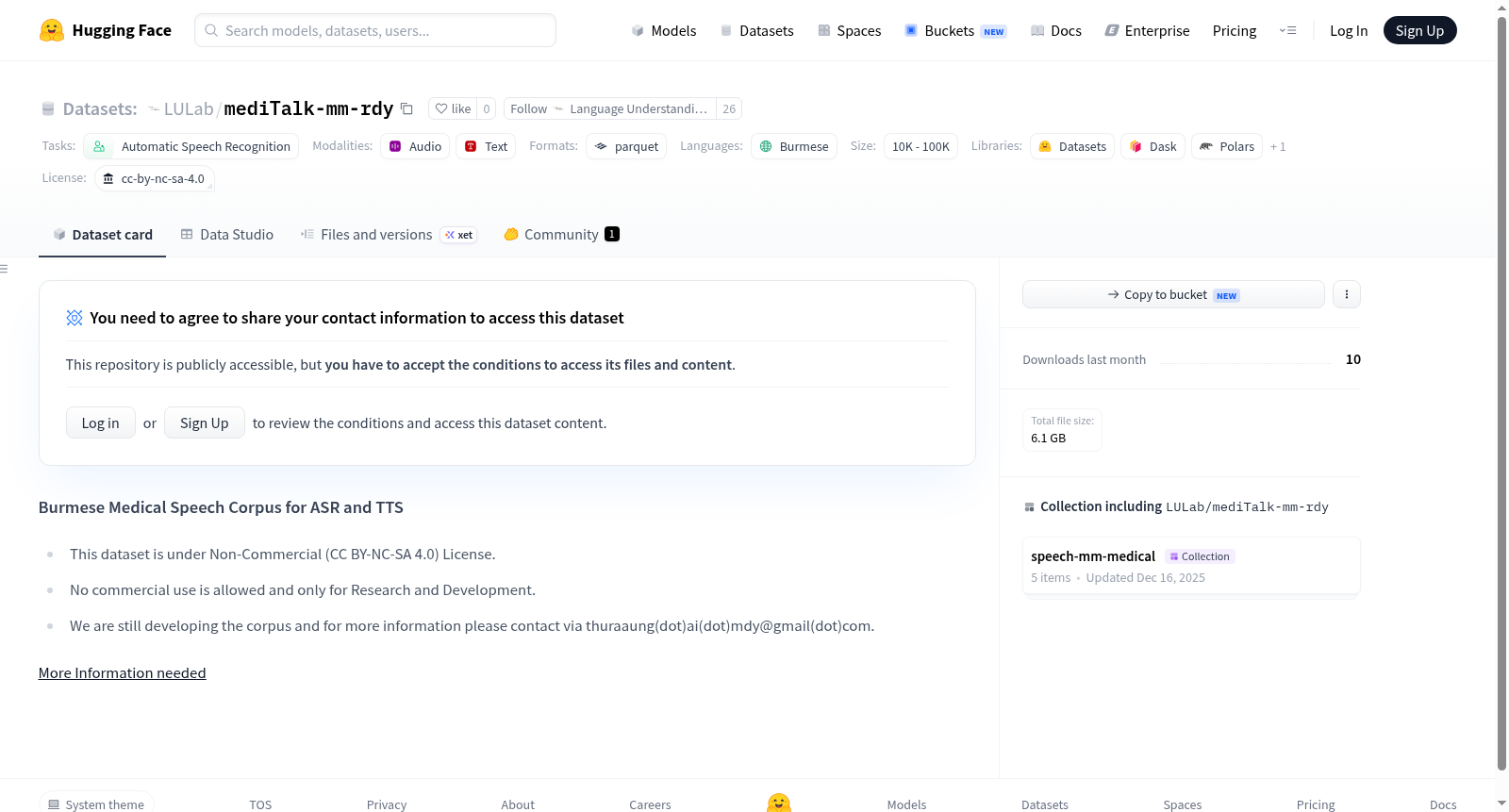
Task: Open Docs in top navigation
Action: click(x=1056, y=30)
